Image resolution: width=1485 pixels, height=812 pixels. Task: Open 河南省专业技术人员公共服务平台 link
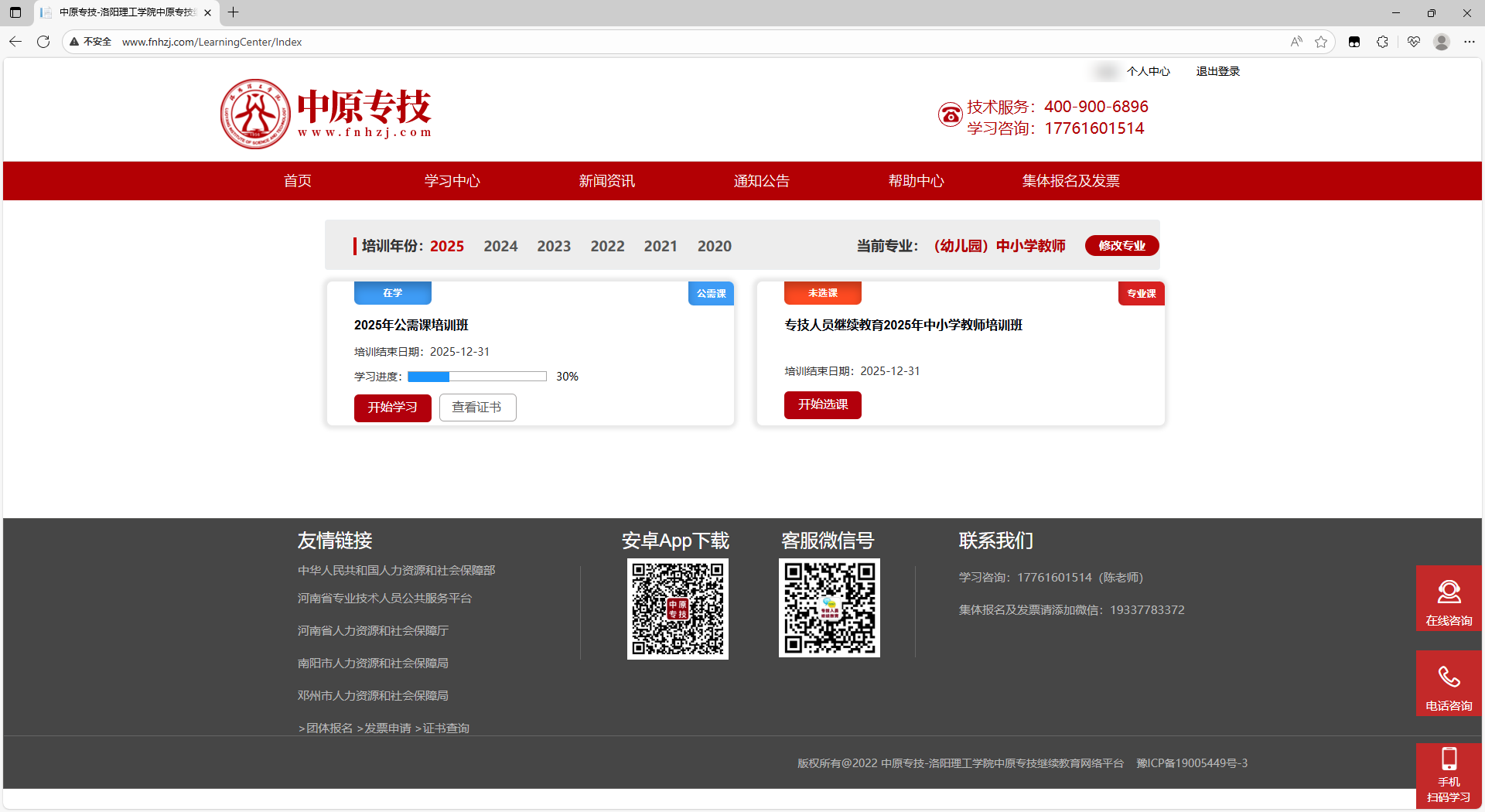(384, 598)
